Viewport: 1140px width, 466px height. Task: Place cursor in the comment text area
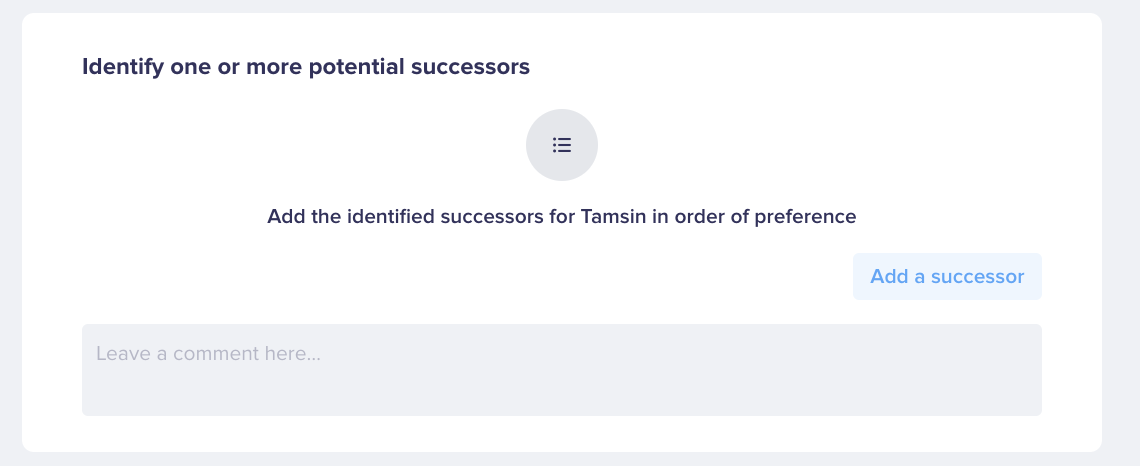pyautogui.click(x=562, y=370)
